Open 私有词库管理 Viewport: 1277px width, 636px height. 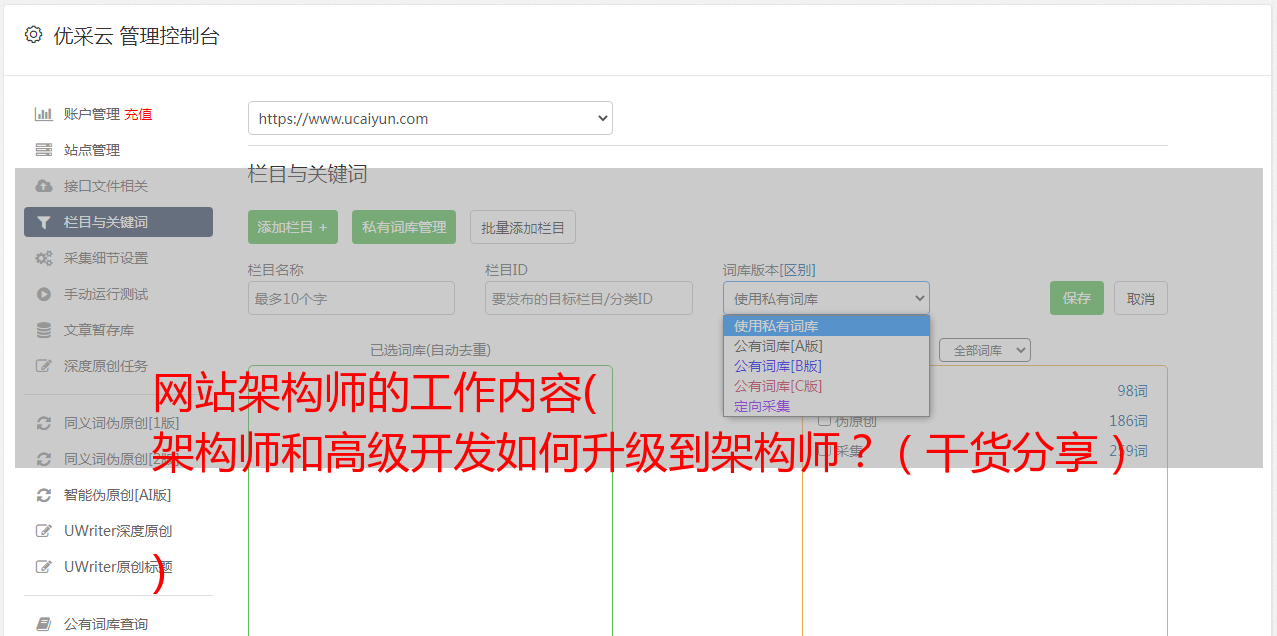click(404, 227)
